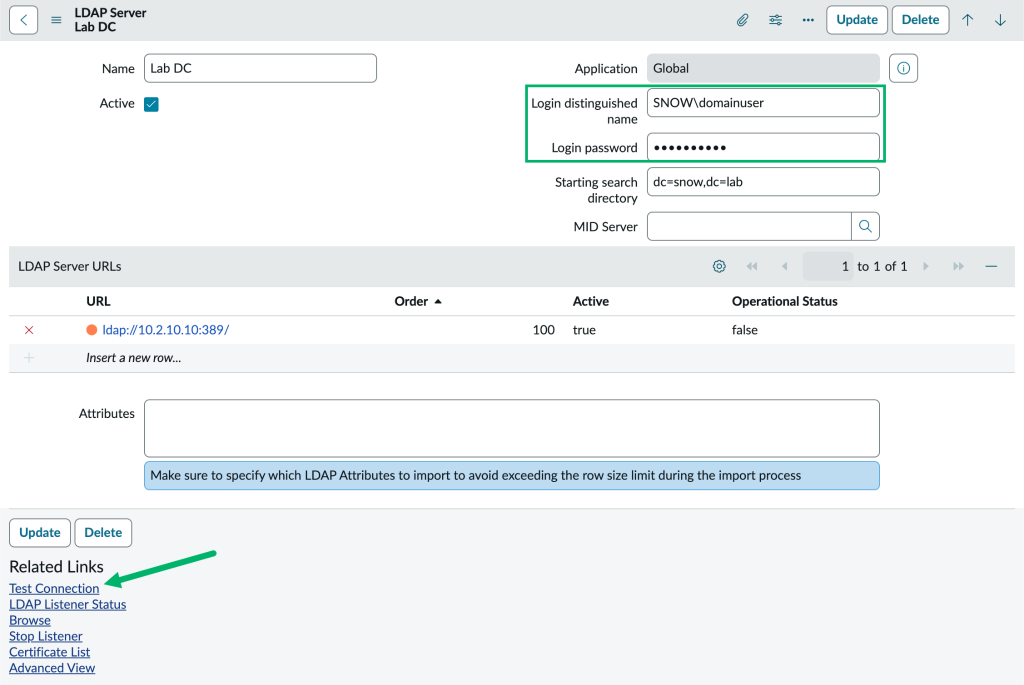The width and height of the screenshot is (1024, 685).
Task: Click the page number box showing 1
Action: [x=827, y=266]
